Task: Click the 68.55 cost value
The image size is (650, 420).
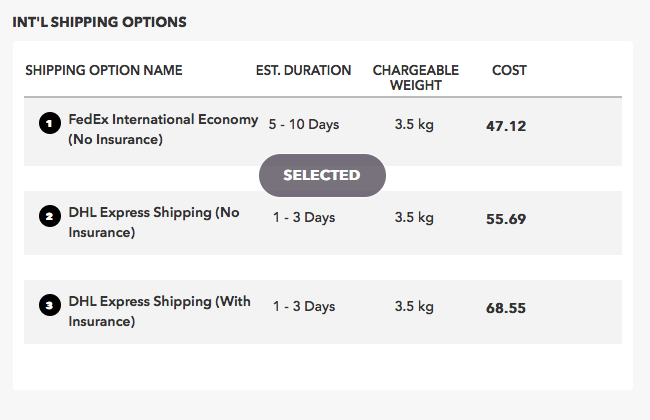Action: (506, 308)
